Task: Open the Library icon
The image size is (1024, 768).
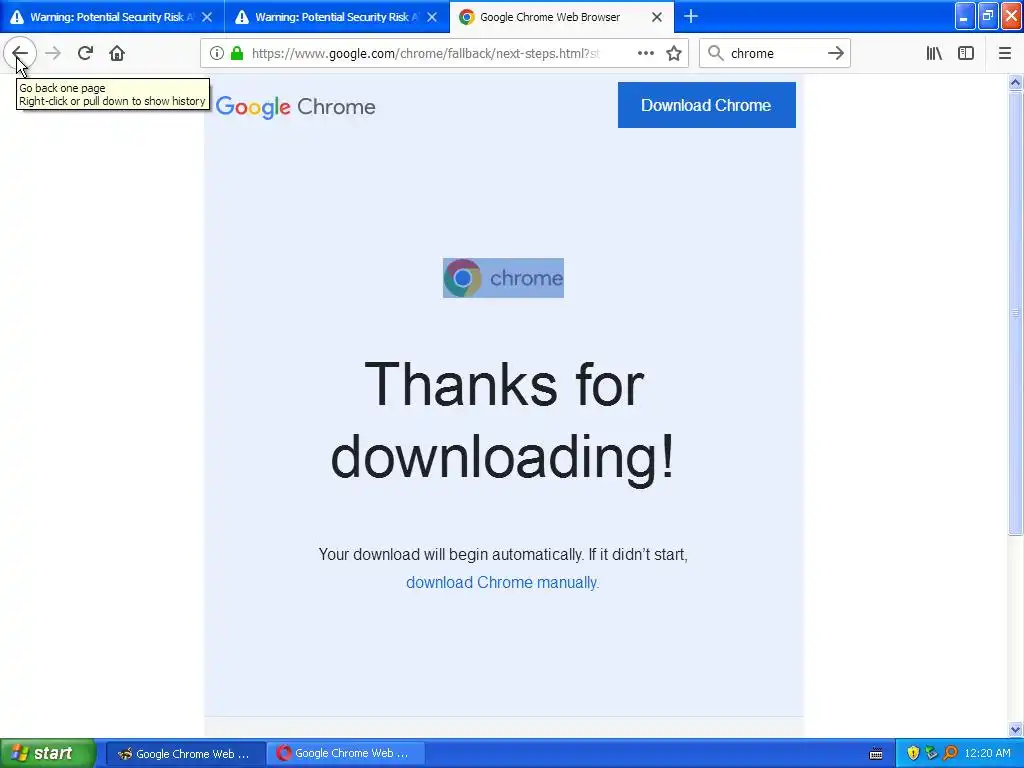Action: [x=934, y=54]
